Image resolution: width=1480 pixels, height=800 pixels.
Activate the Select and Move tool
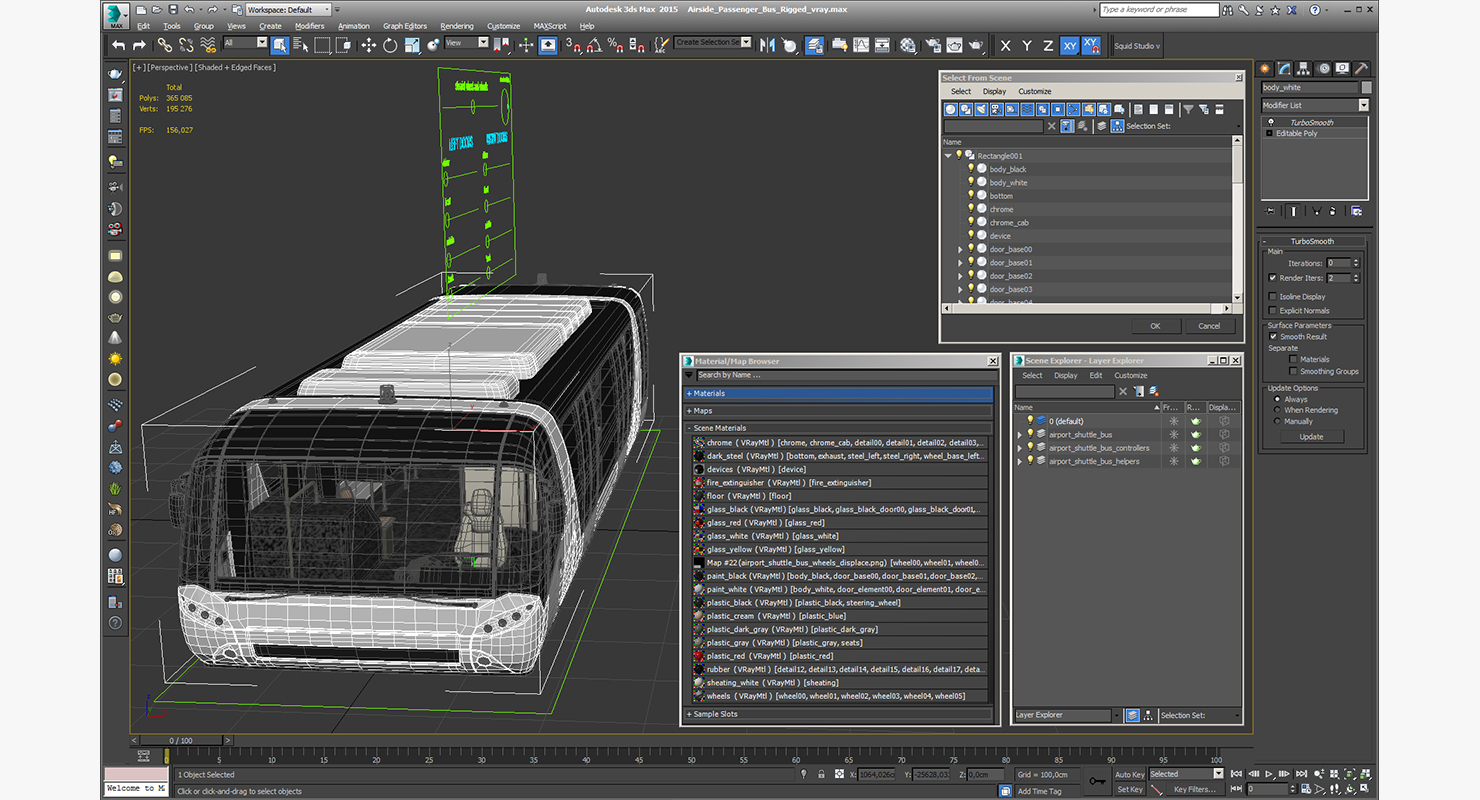pyautogui.click(x=368, y=45)
